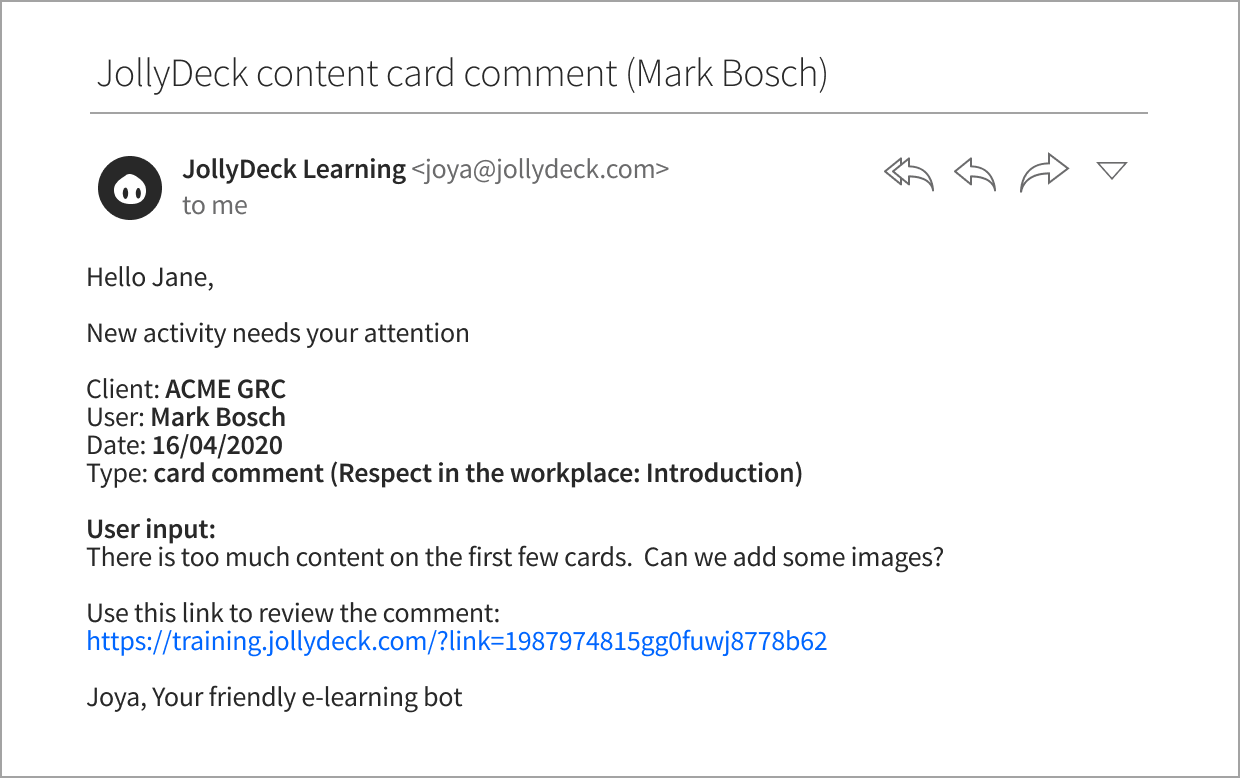Forward this email using the arrow icon
The image size is (1240, 778).
(x=1044, y=173)
